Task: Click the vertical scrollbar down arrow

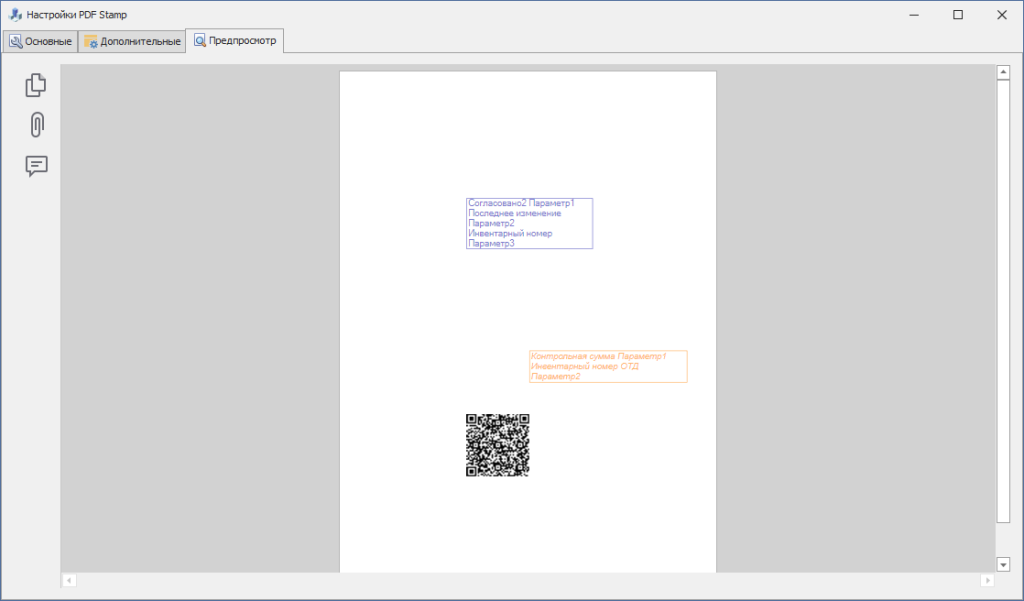Action: 1003,565
